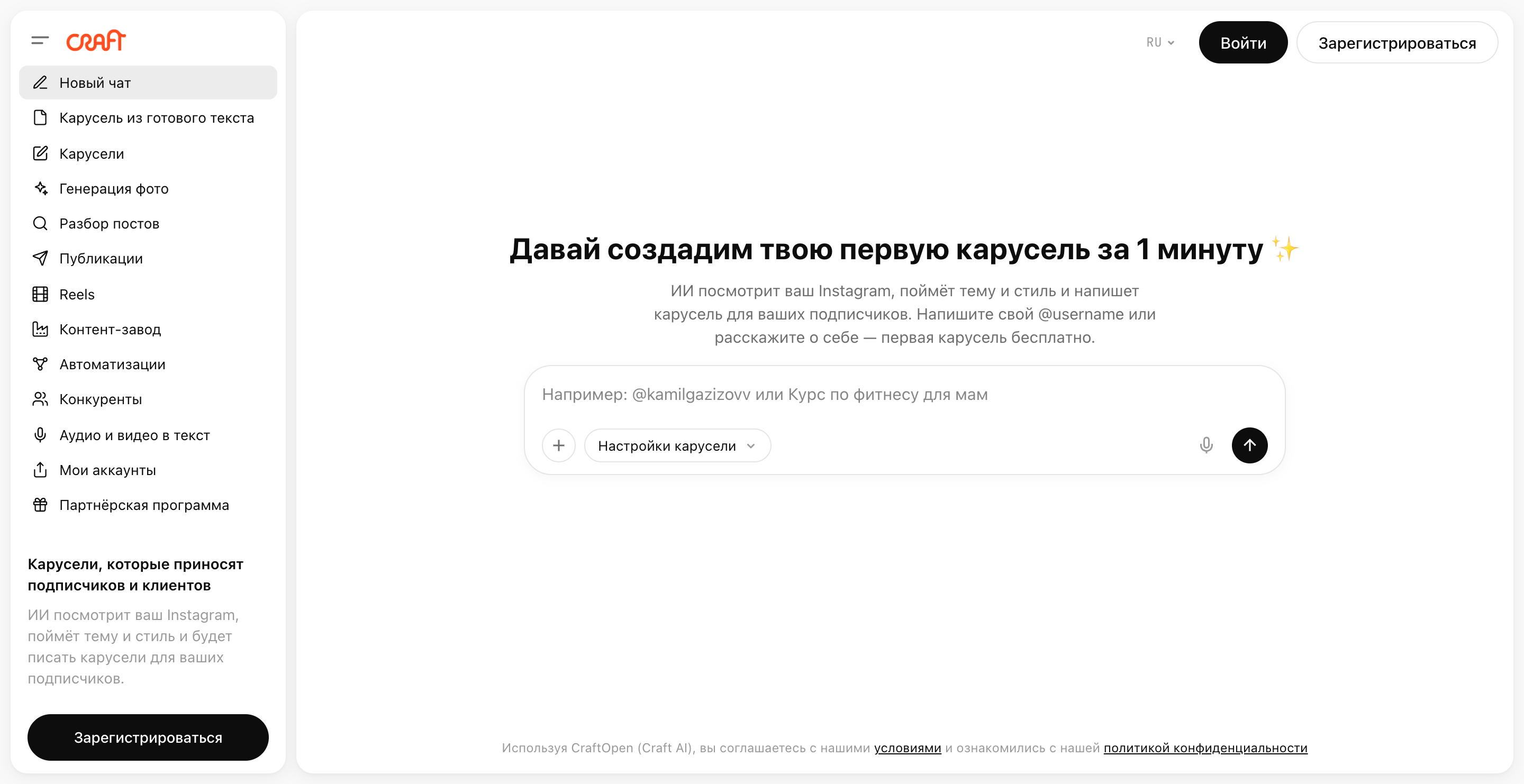Click the mic icon for Аудио и видео в текст
This screenshot has width=1524, height=784.
pyautogui.click(x=40, y=435)
